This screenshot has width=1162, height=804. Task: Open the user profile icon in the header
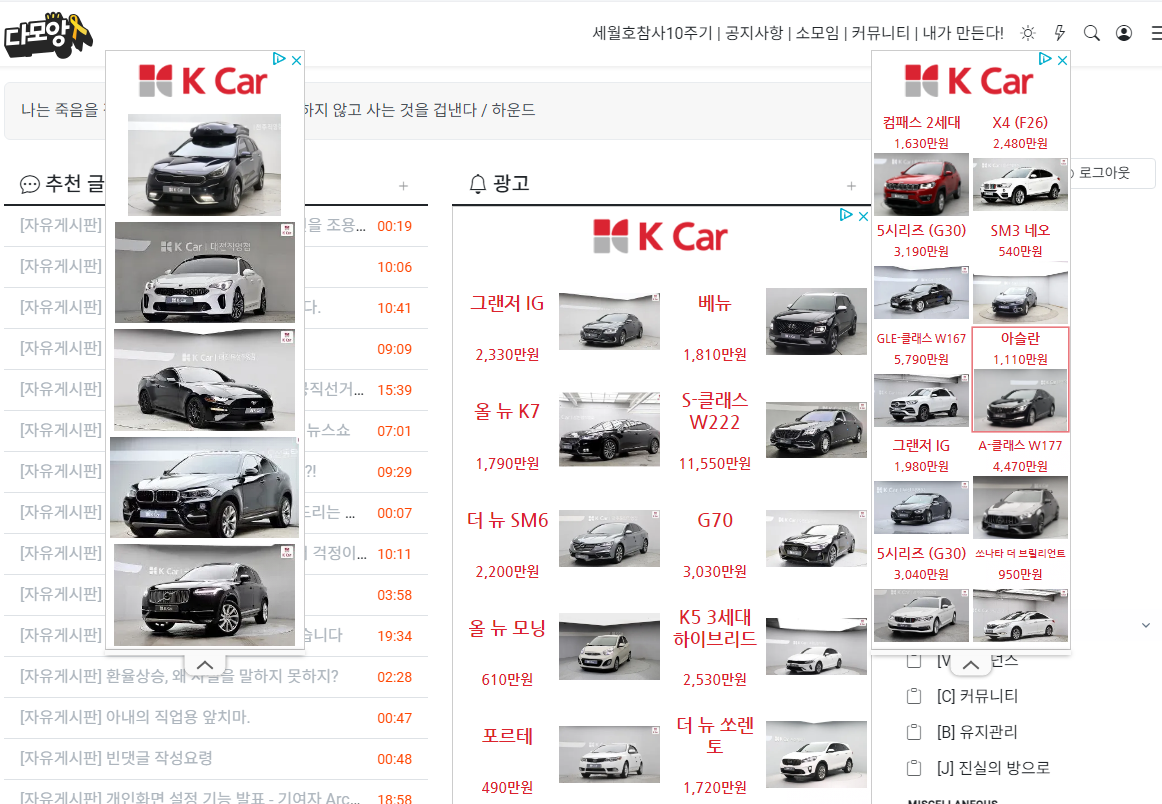(1124, 33)
